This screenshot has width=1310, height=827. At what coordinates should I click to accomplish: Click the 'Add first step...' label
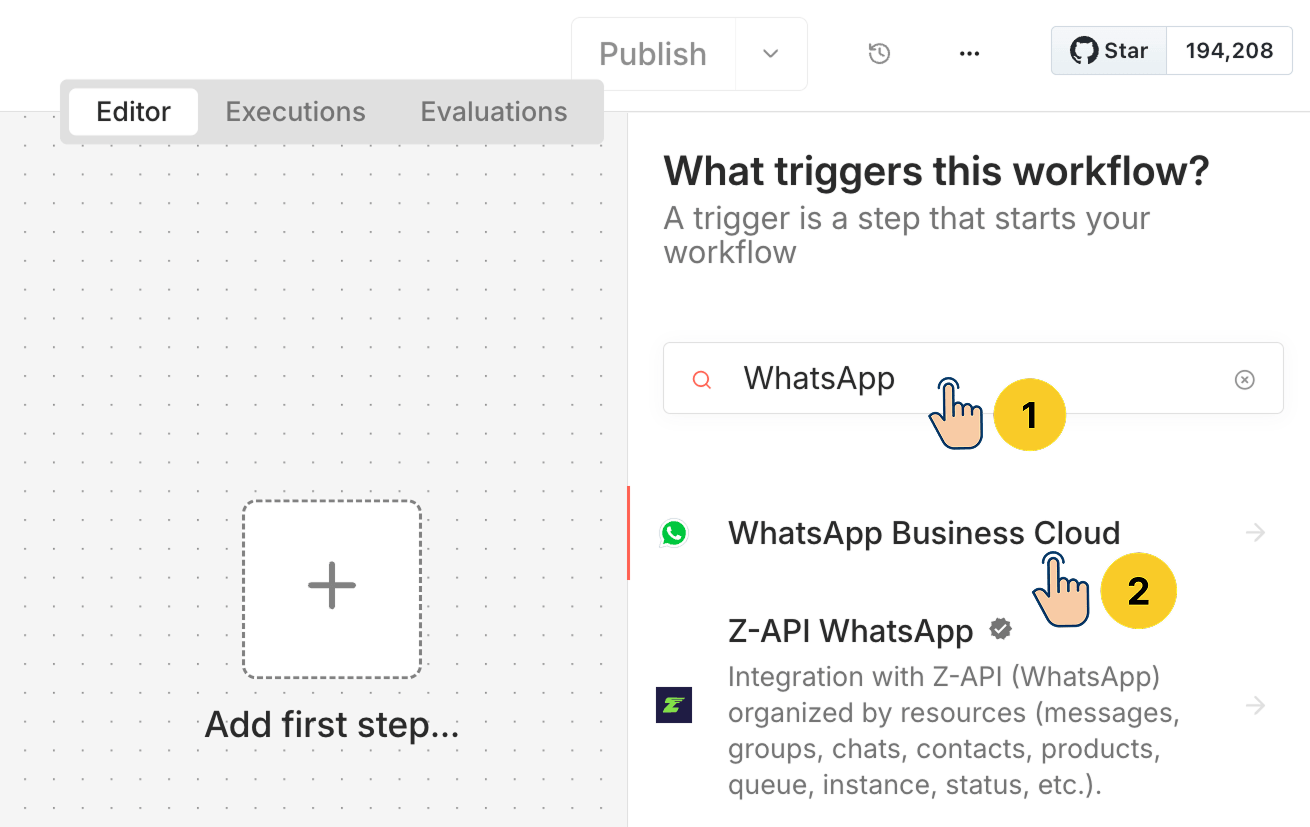[x=332, y=725]
